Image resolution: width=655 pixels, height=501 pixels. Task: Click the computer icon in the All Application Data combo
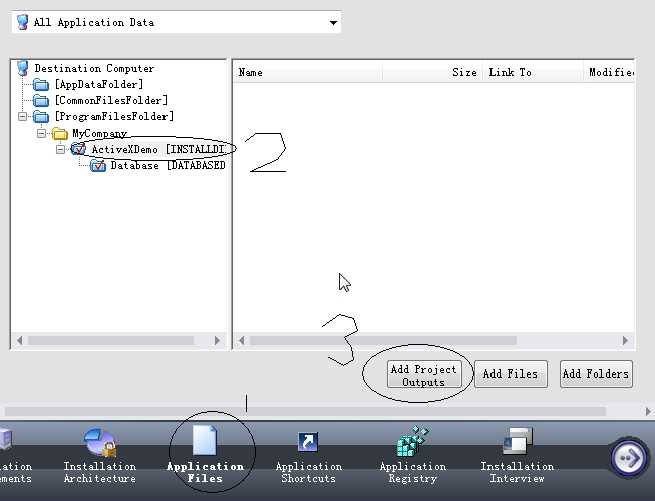tap(23, 22)
